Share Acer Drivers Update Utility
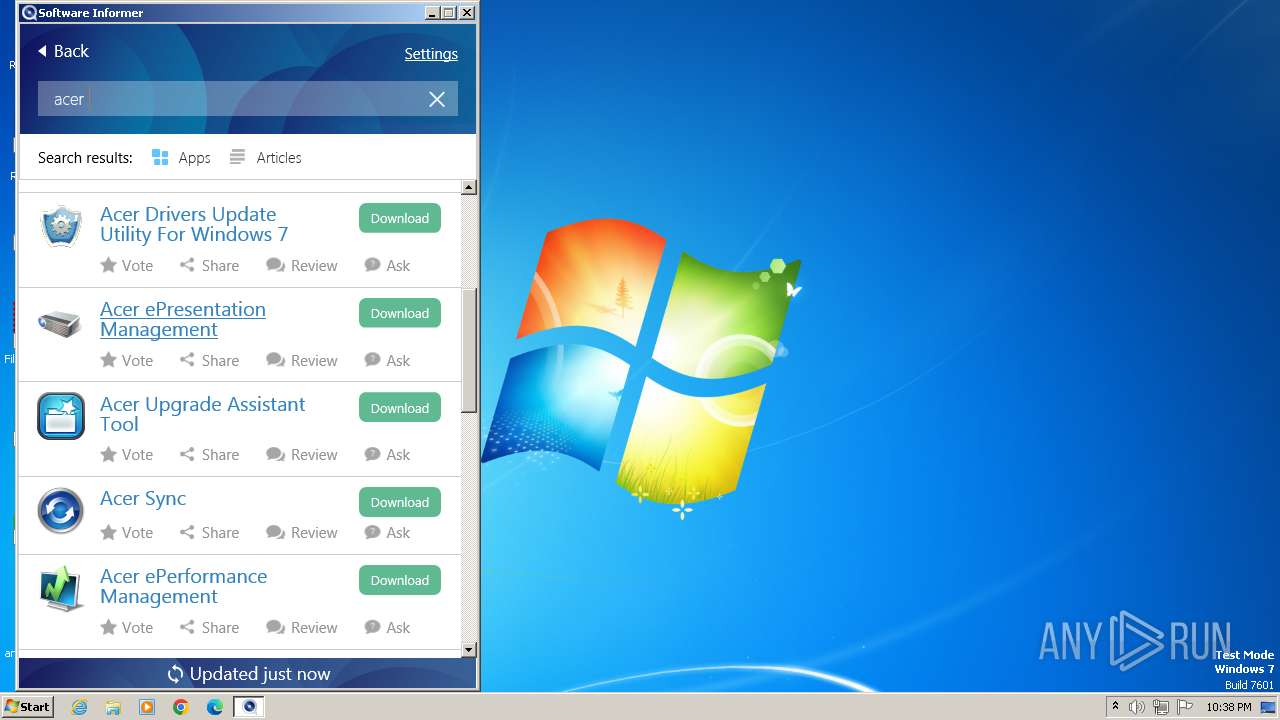Image resolution: width=1280 pixels, height=720 pixels. coord(209,265)
